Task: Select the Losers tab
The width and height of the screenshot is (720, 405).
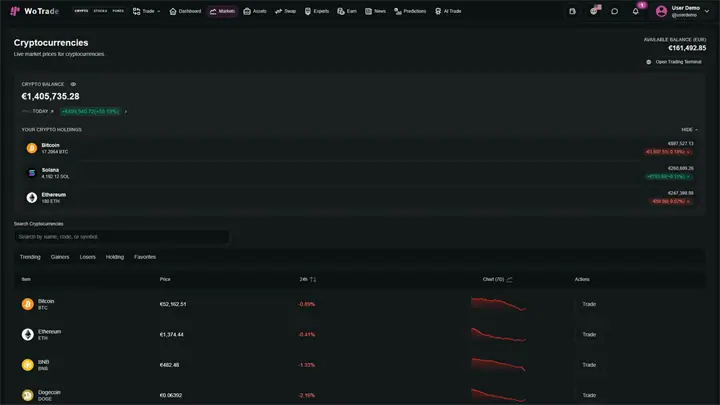Action: (88, 257)
